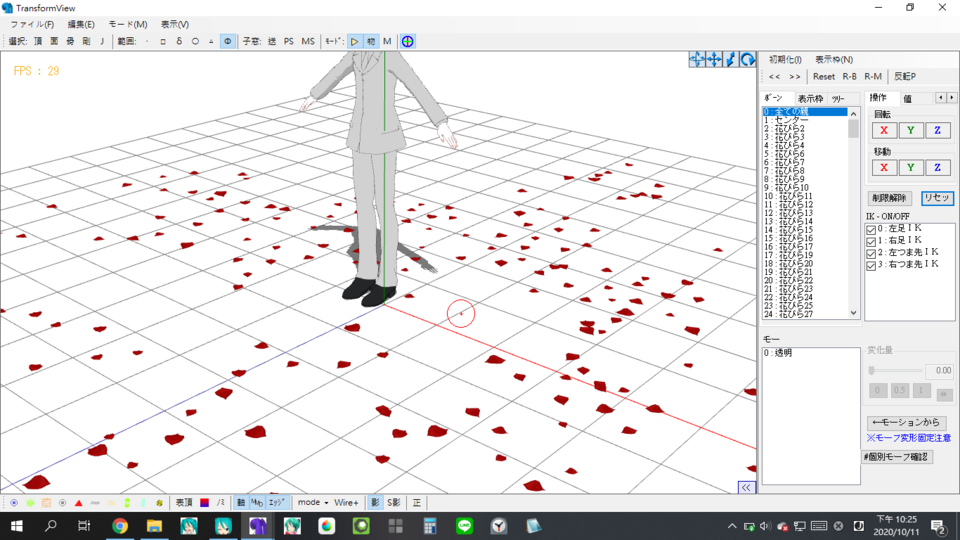960x540 pixels.
Task: Switch to the ボーン tab
Action: pyautogui.click(x=774, y=98)
